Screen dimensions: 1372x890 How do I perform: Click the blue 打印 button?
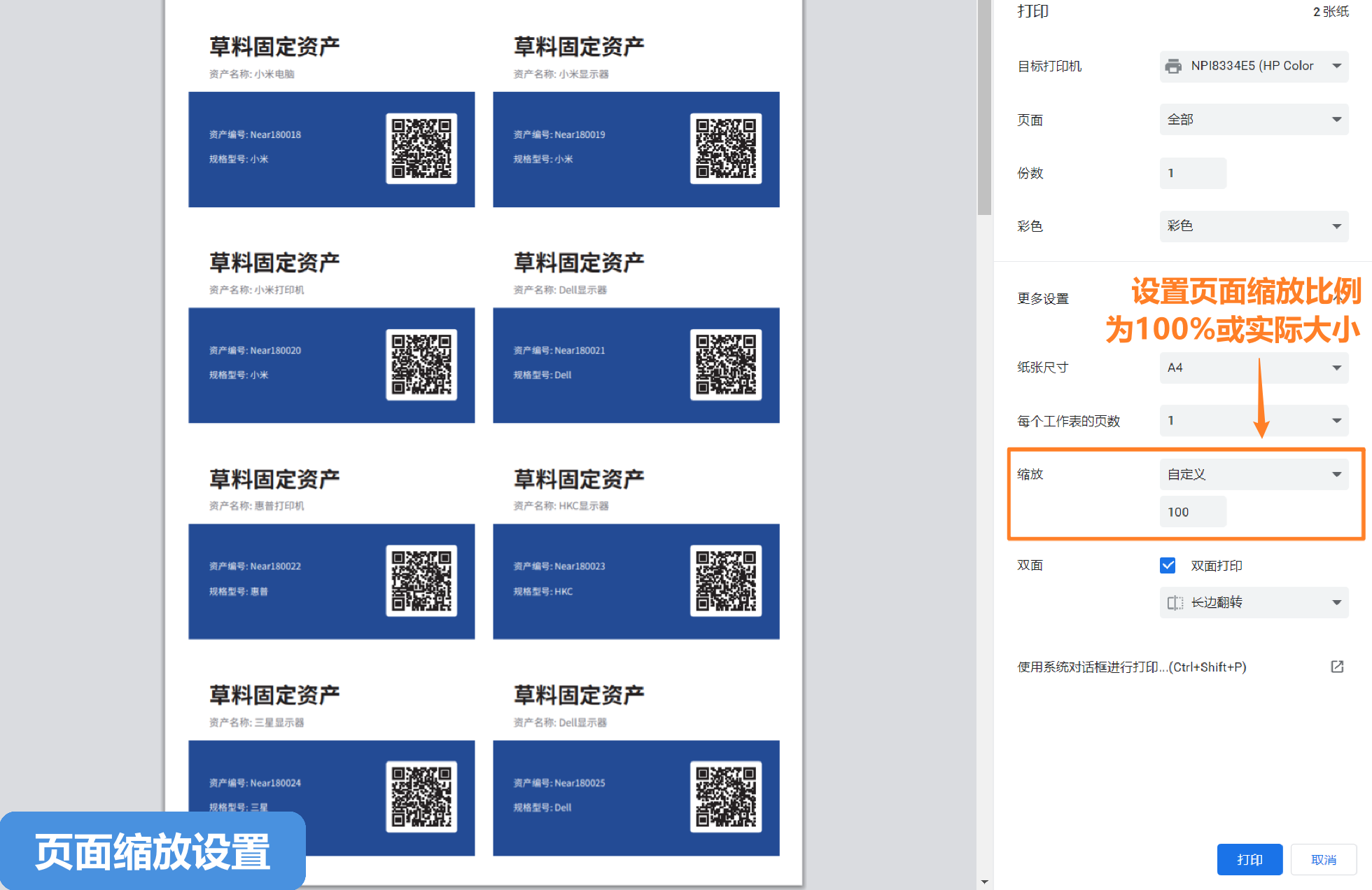pos(1249,859)
